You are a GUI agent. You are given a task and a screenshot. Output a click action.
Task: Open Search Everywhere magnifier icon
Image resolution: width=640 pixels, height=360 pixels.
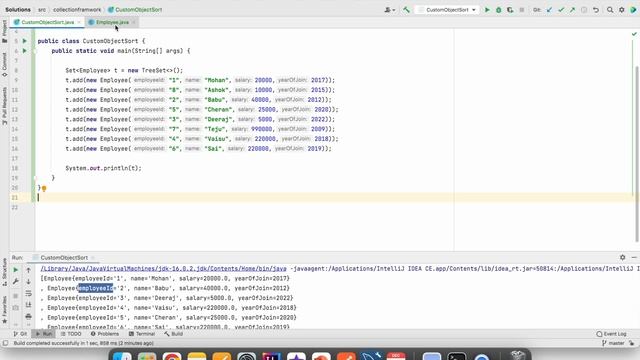[610, 9]
